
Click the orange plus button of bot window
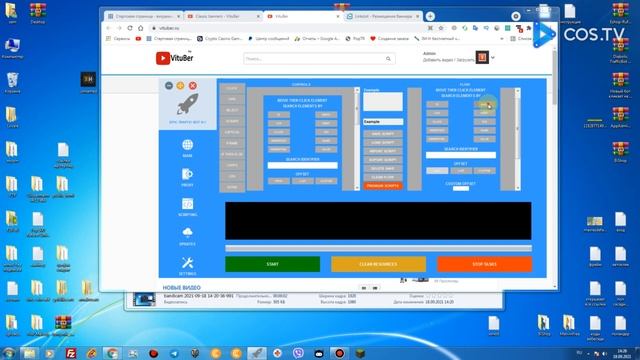tap(180, 85)
